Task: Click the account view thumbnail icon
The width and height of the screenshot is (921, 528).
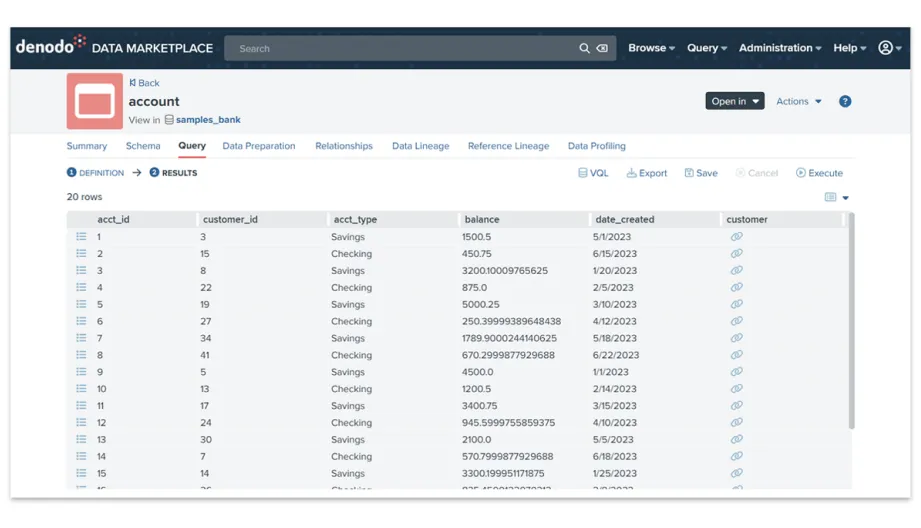Action: point(95,101)
